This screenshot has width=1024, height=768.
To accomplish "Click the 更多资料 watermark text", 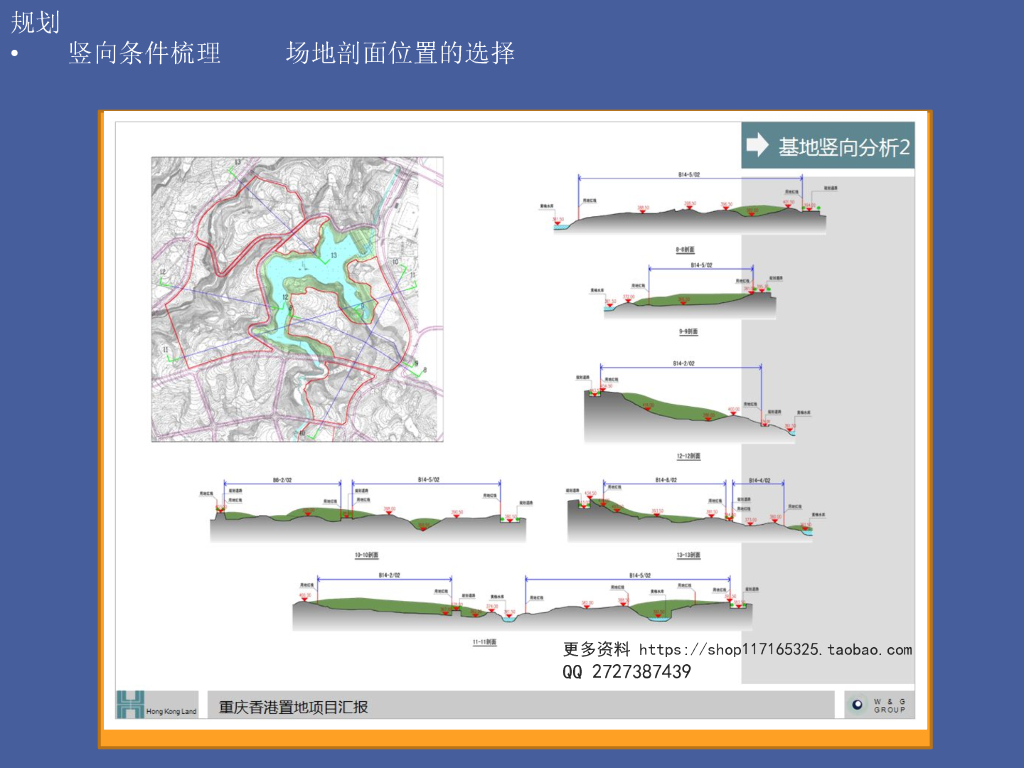I will 596,650.
